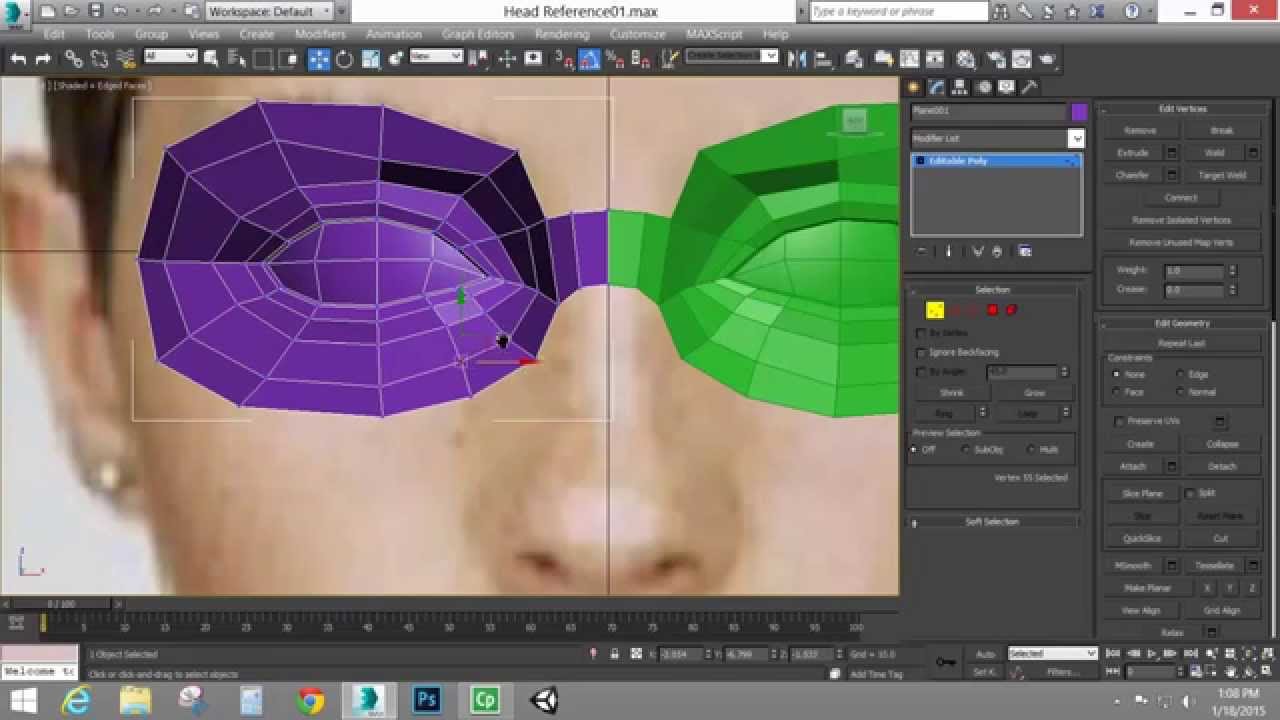Open the Modify command panel tab
Screen dimensions: 1280x720
tap(937, 87)
